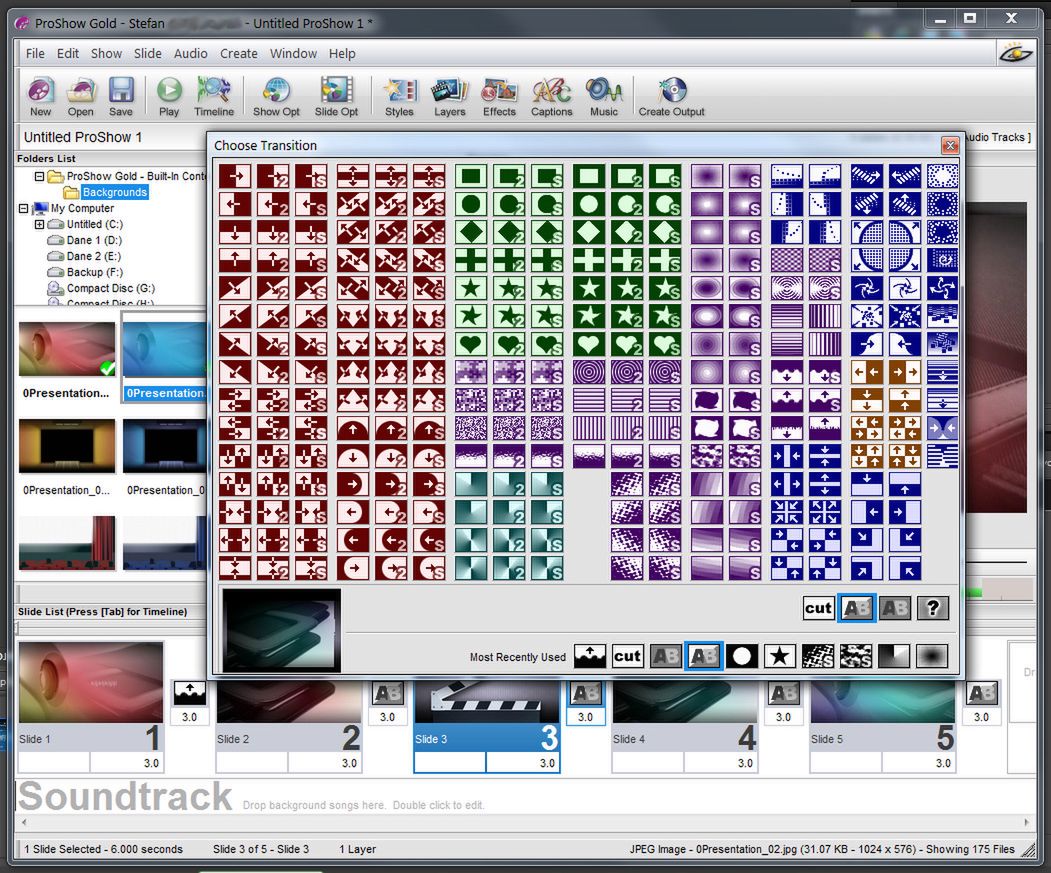This screenshot has width=1051, height=873.
Task: Collapse the ProShow Gold Built-In Content tree node
Action: pos(40,176)
